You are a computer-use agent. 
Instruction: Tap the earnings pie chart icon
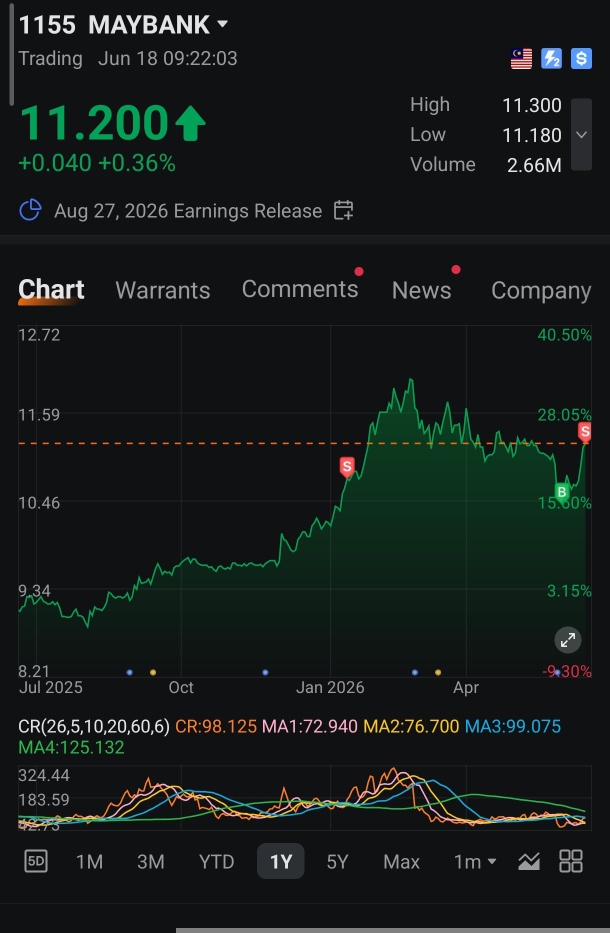point(30,210)
